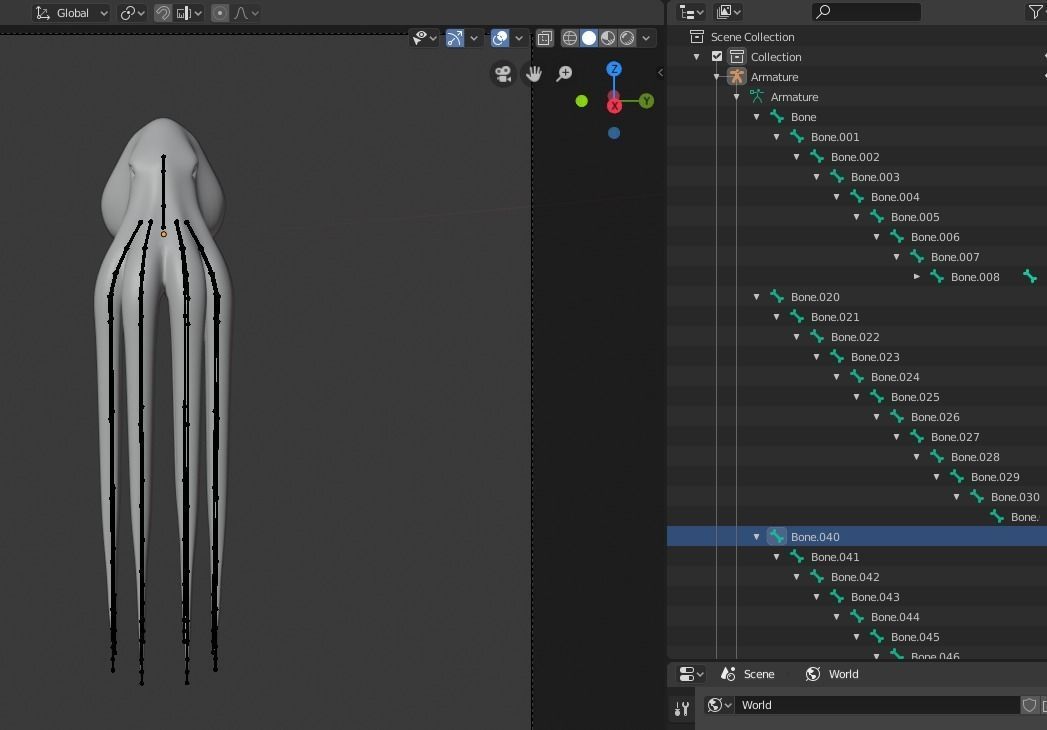The height and width of the screenshot is (730, 1047).
Task: Select Bone.029 in the Outliner
Action: tap(995, 478)
